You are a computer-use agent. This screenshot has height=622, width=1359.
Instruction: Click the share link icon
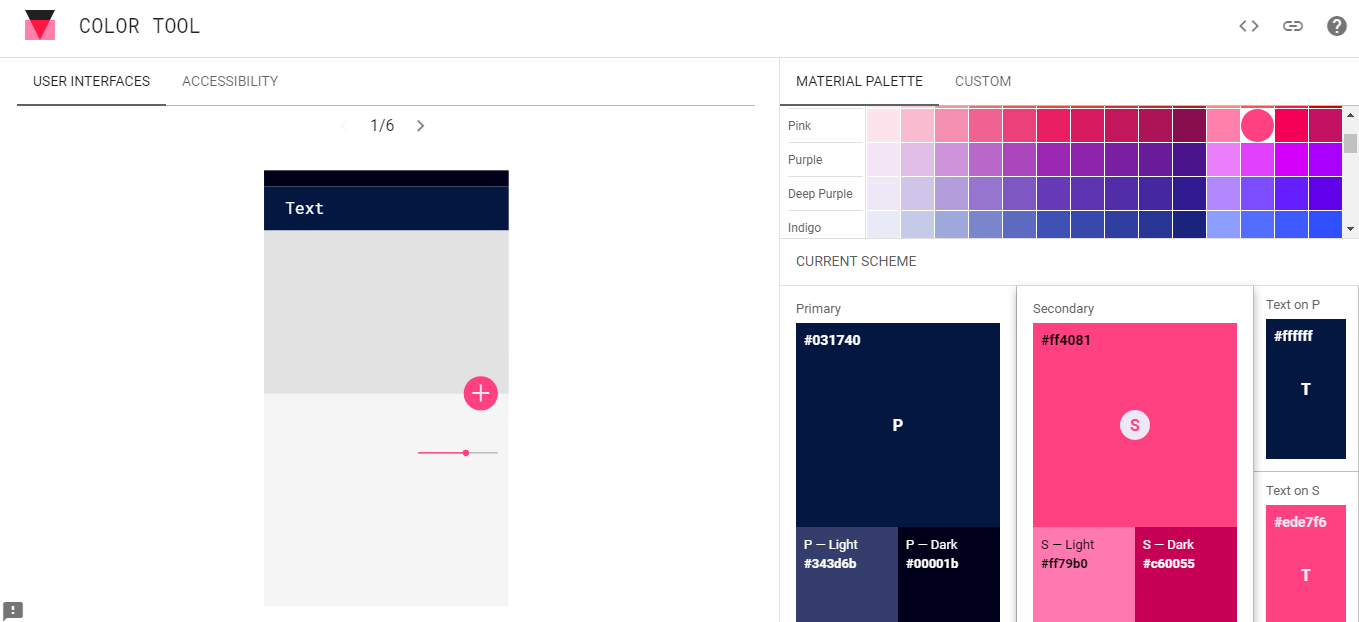[1292, 26]
